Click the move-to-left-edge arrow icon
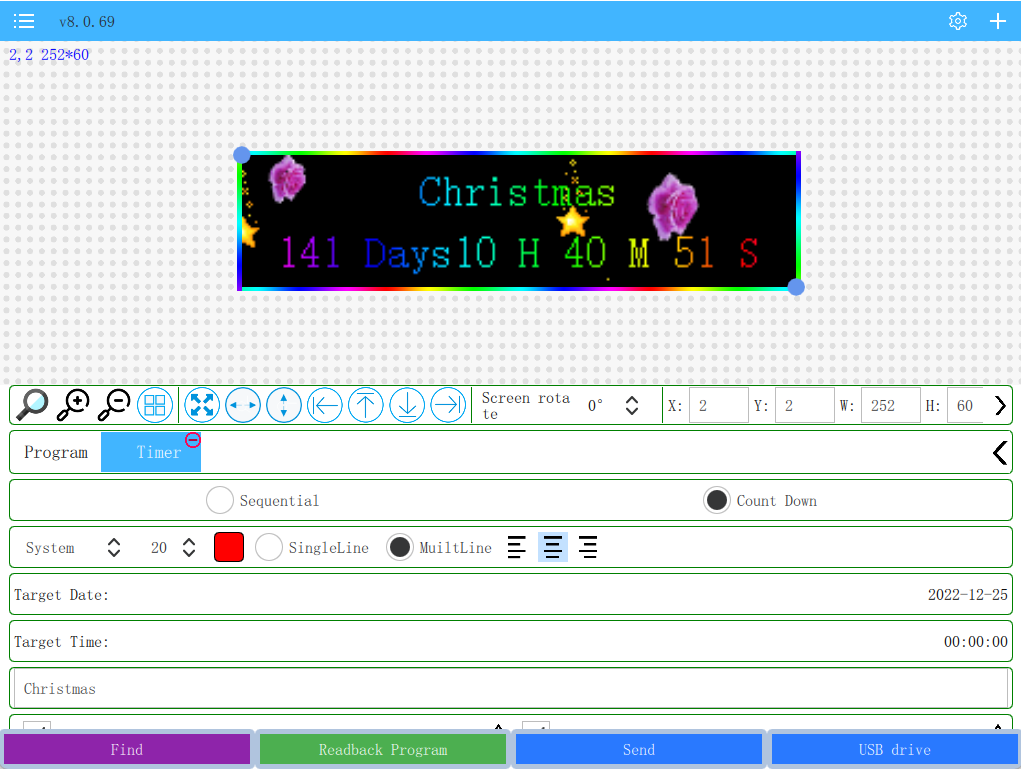 (x=325, y=405)
